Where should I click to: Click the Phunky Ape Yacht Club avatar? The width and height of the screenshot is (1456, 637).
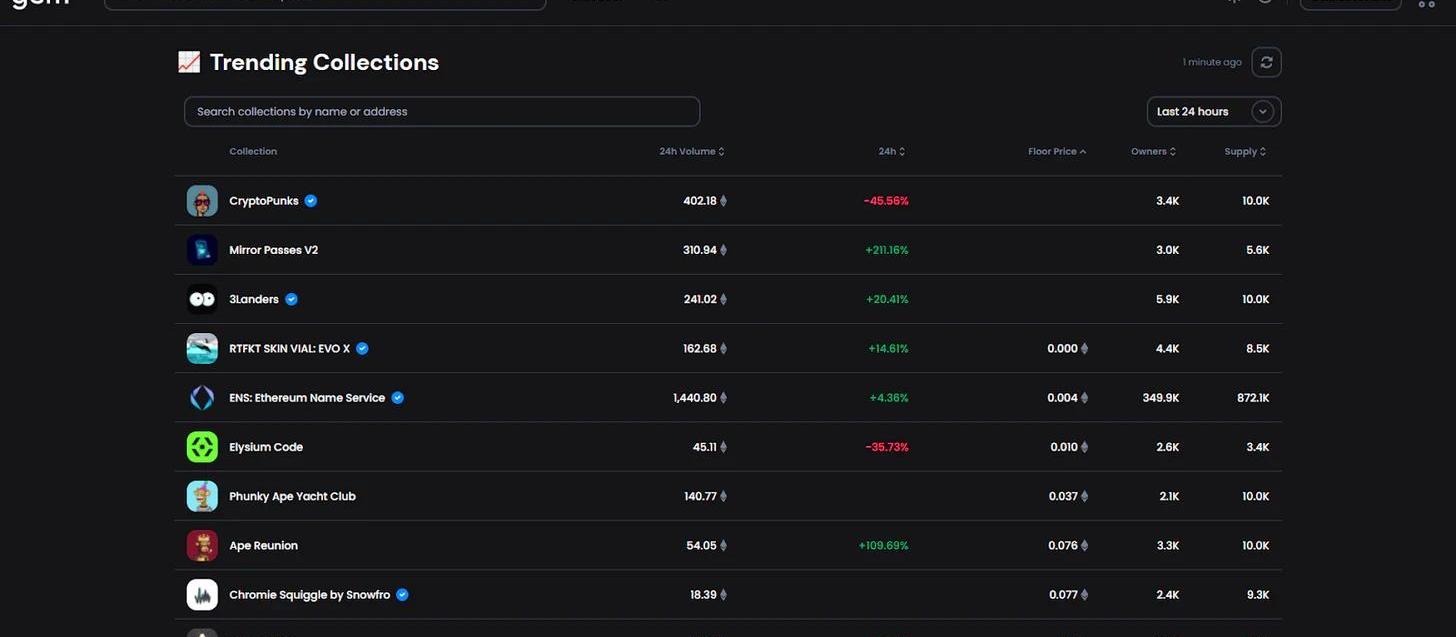(x=202, y=496)
